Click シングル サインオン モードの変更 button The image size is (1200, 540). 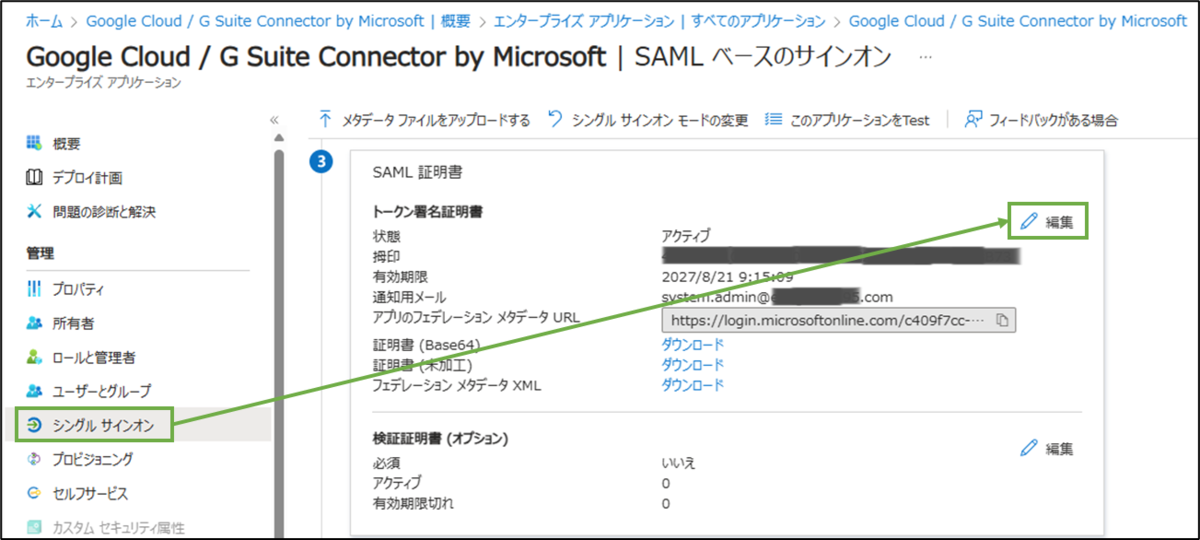(x=648, y=120)
